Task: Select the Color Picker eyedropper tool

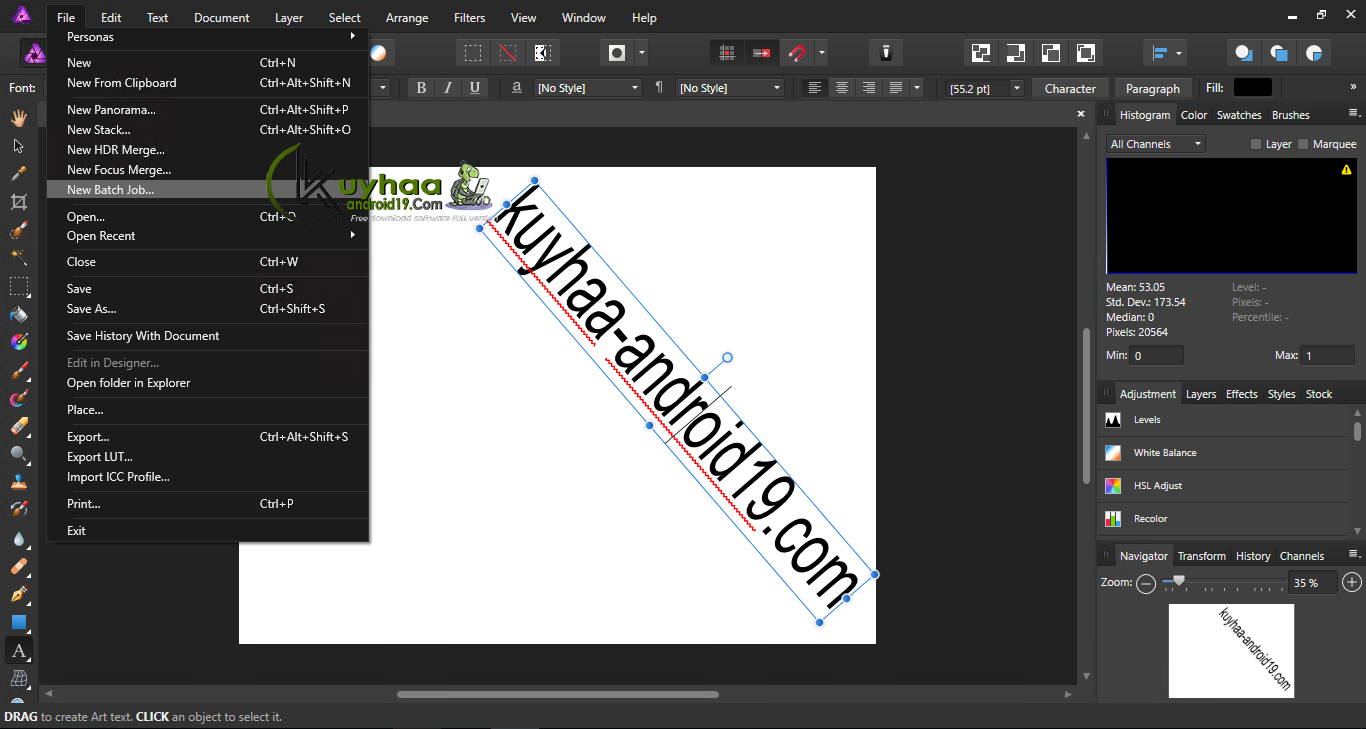Action: click(x=18, y=174)
